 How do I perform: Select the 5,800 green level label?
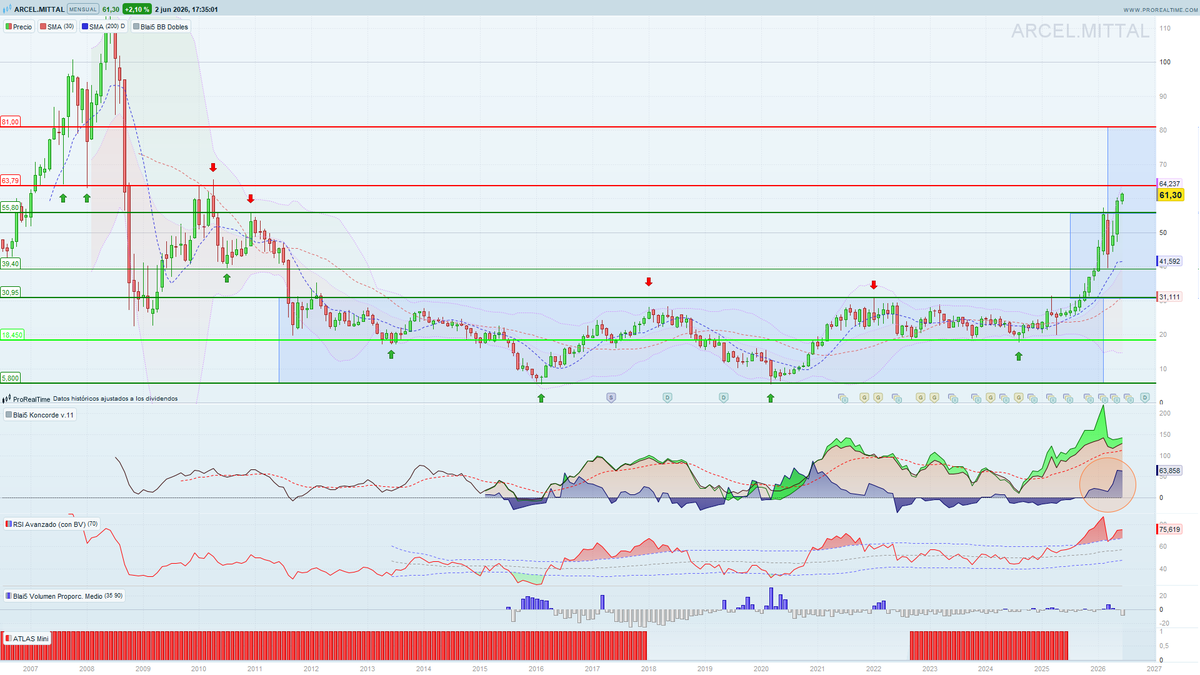point(10,378)
